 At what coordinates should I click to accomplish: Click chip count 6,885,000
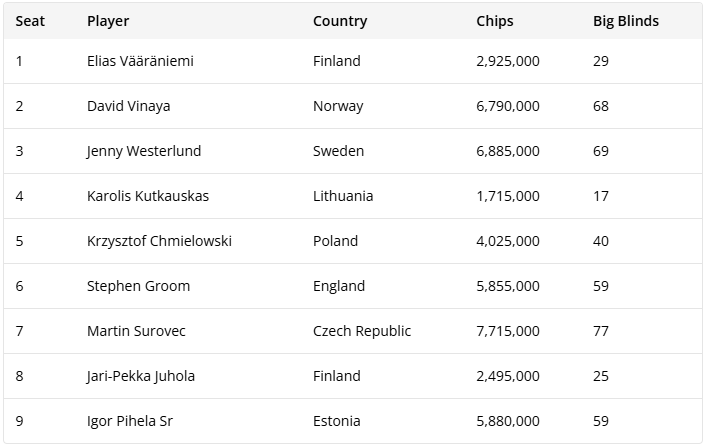(x=508, y=151)
